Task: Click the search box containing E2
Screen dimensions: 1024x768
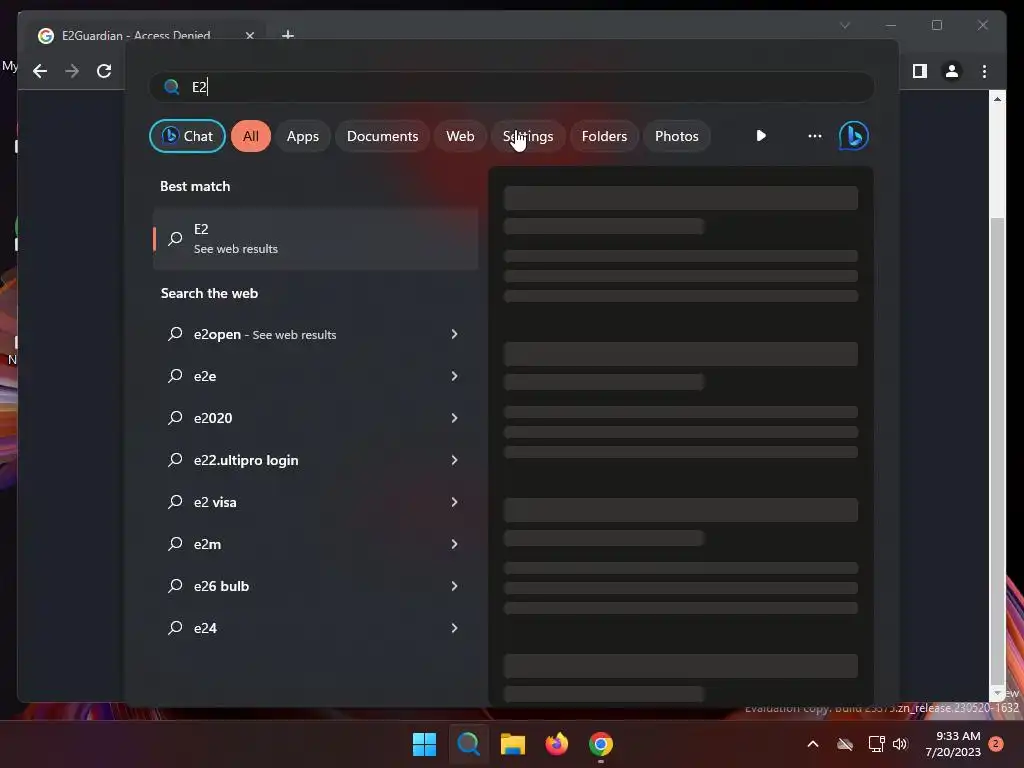Action: coord(512,87)
